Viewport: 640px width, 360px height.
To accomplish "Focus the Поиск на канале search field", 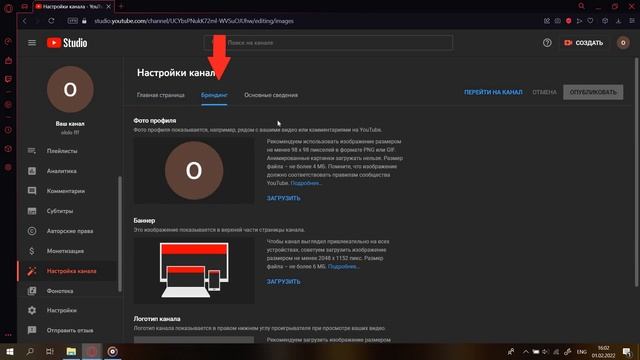I will (328, 42).
